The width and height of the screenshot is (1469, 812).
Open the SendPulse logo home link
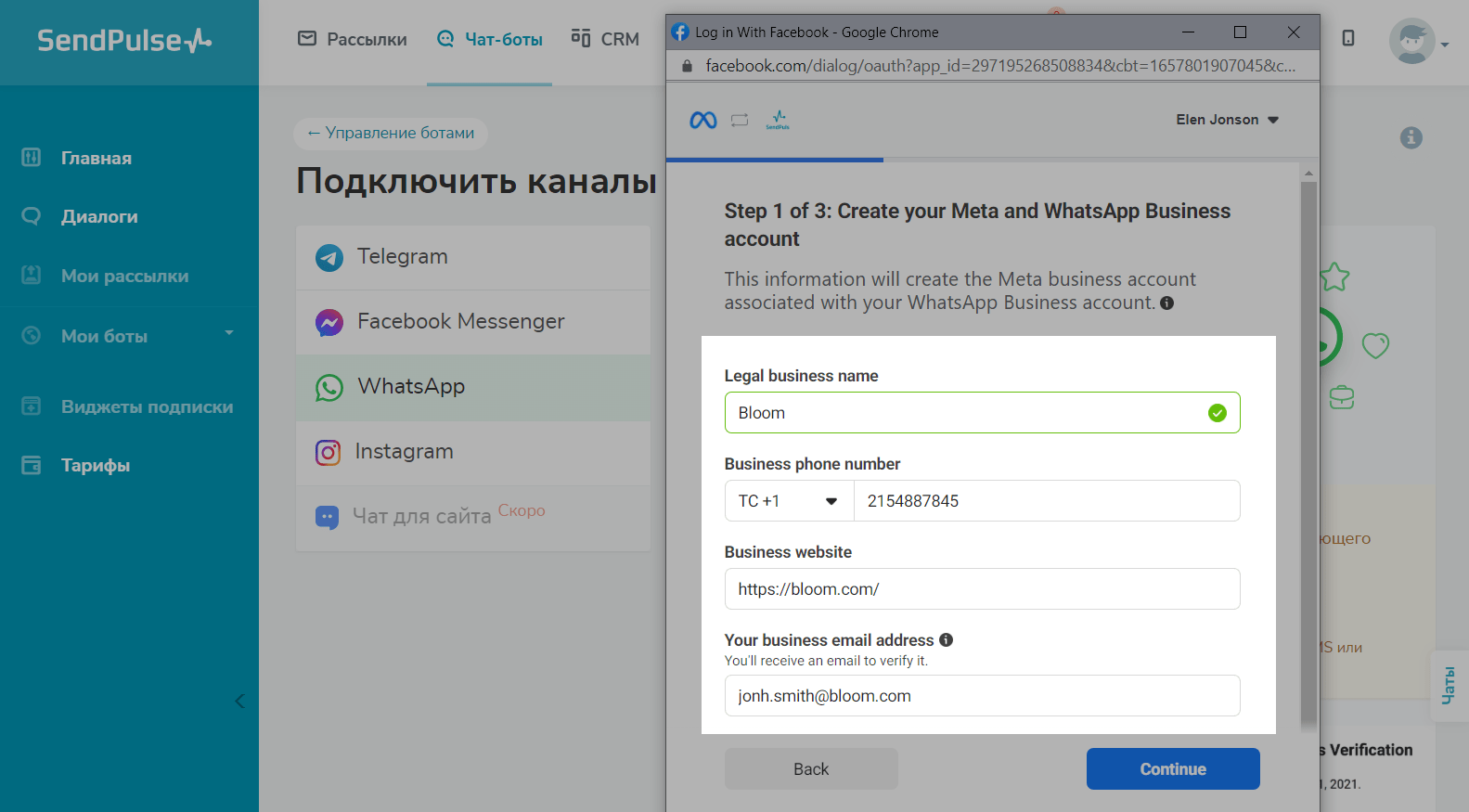pos(124,40)
